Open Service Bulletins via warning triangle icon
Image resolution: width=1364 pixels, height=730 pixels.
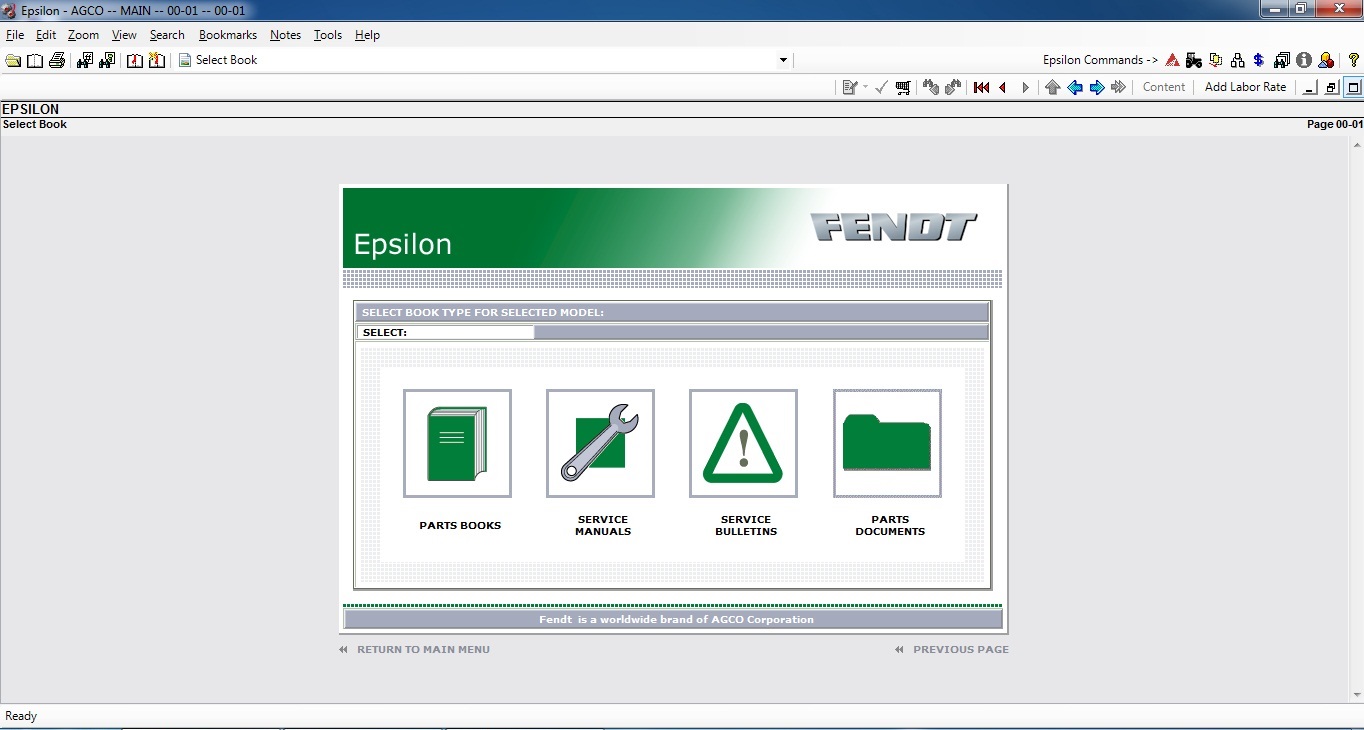pos(743,443)
